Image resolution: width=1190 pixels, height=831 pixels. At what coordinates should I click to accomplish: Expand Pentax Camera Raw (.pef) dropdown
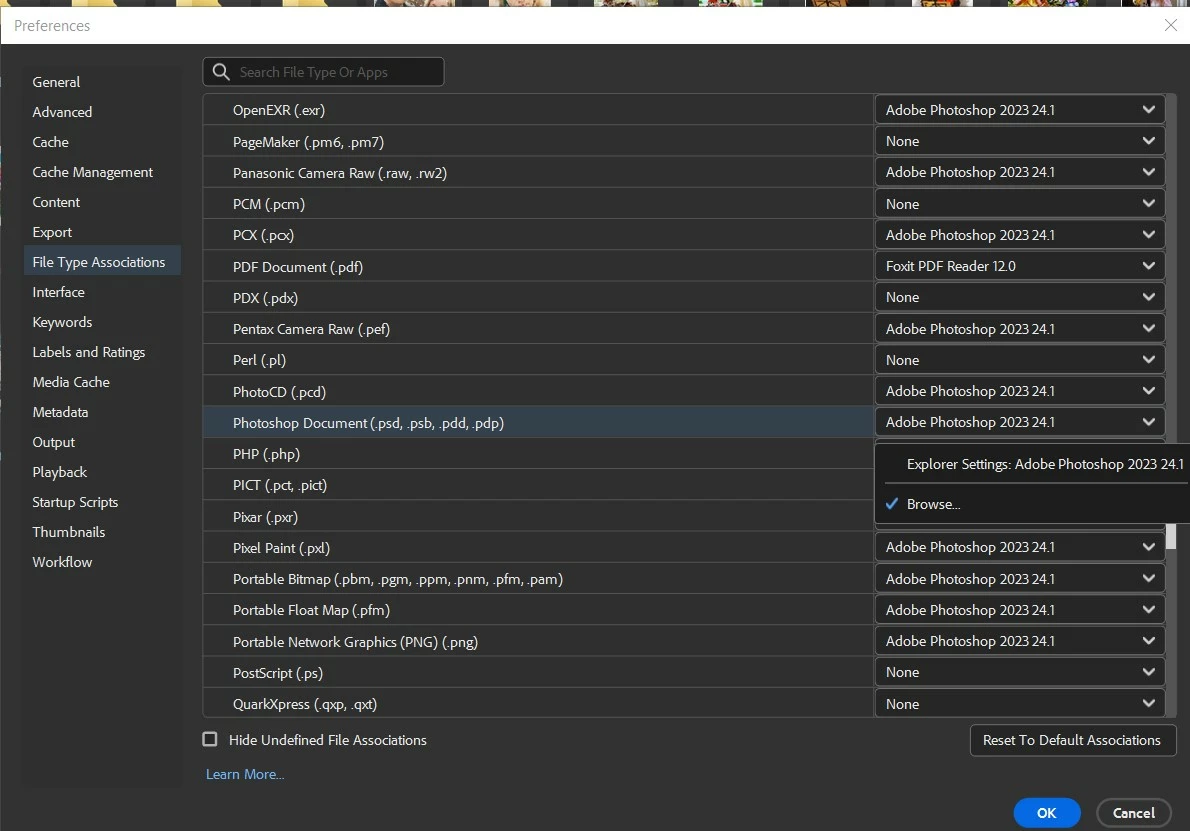click(1019, 329)
